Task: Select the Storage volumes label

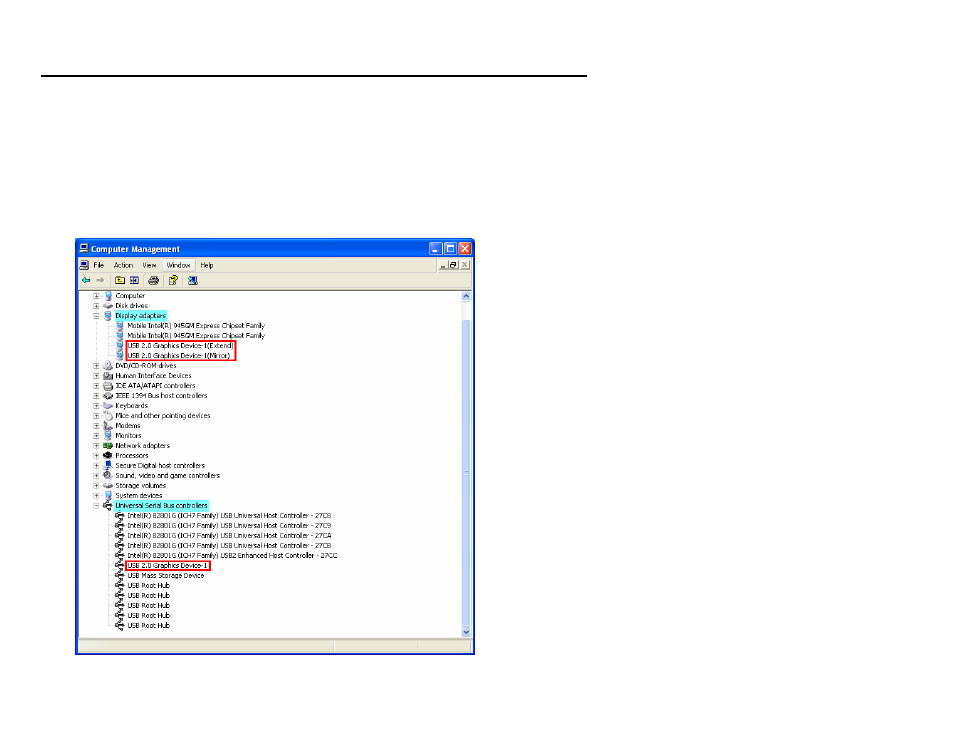Action: point(141,486)
